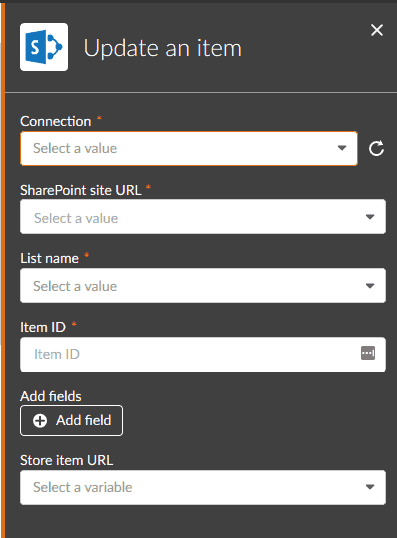Open the variable picker for Item ID
This screenshot has width=397, height=538.
pyautogui.click(x=368, y=353)
